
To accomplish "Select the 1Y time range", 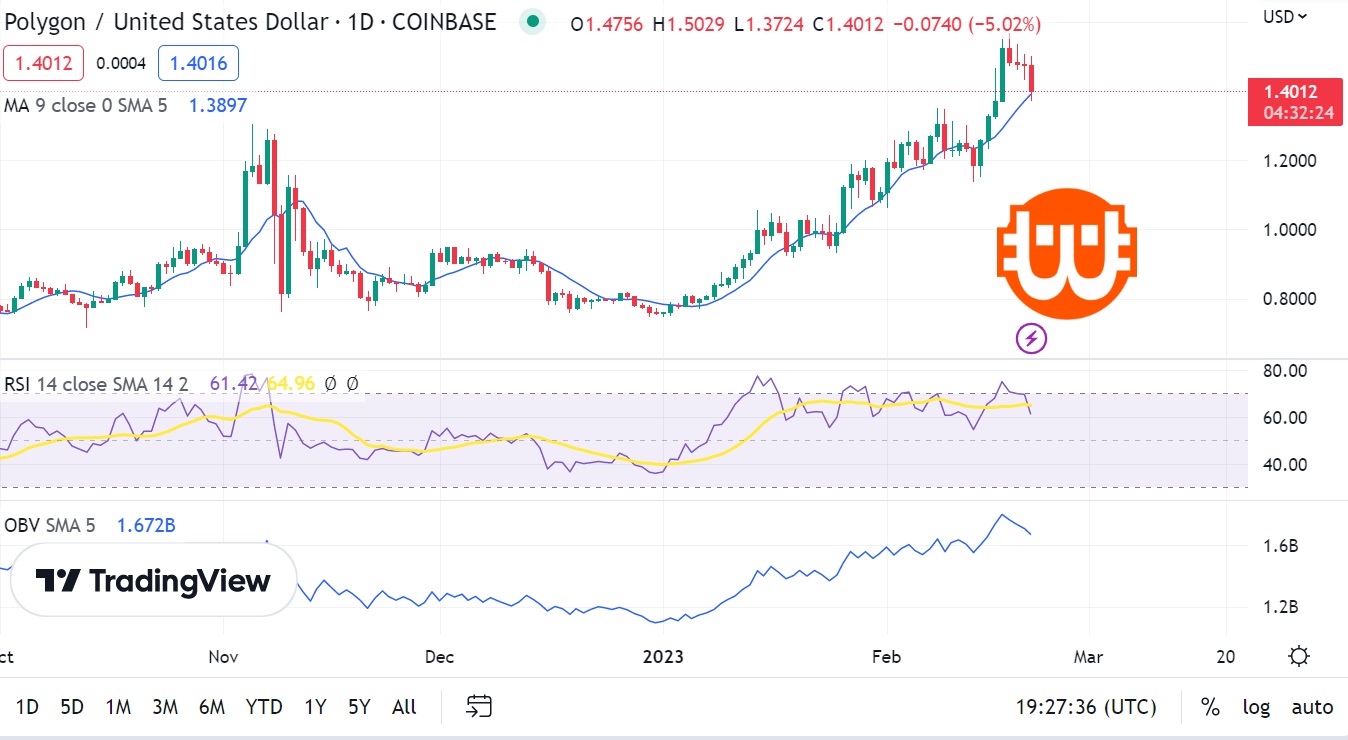I will 315,707.
